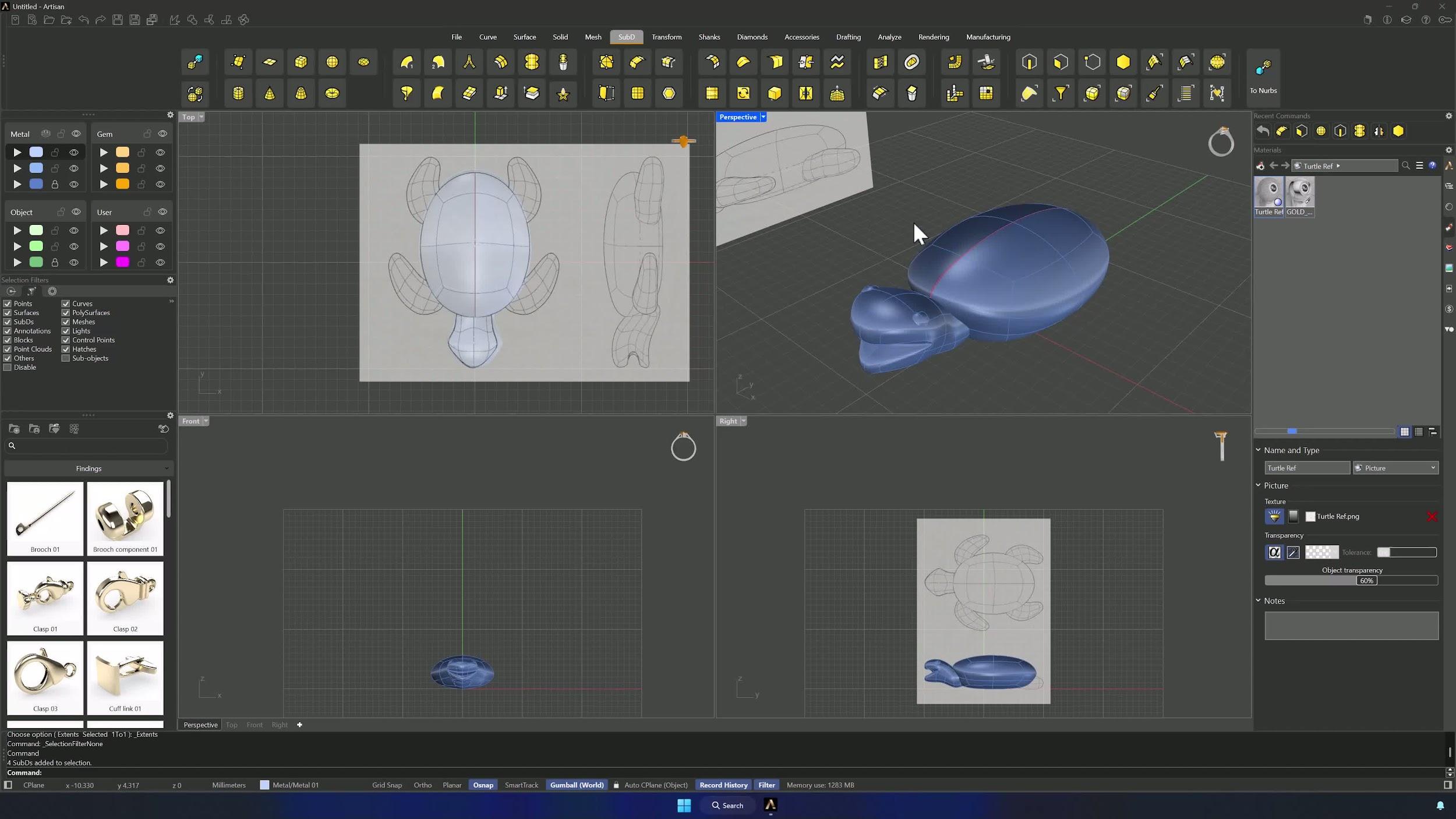Select the SubD cylinder primitive tool
This screenshot has height=819, width=1456.
click(x=238, y=93)
